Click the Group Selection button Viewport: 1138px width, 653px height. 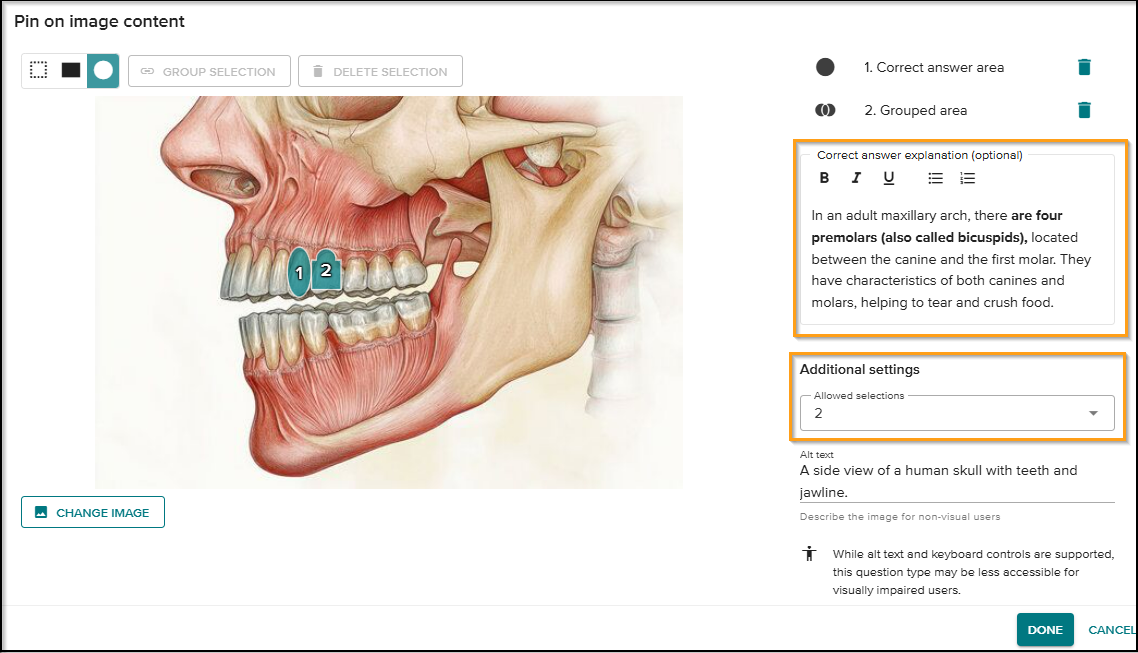[x=209, y=72]
